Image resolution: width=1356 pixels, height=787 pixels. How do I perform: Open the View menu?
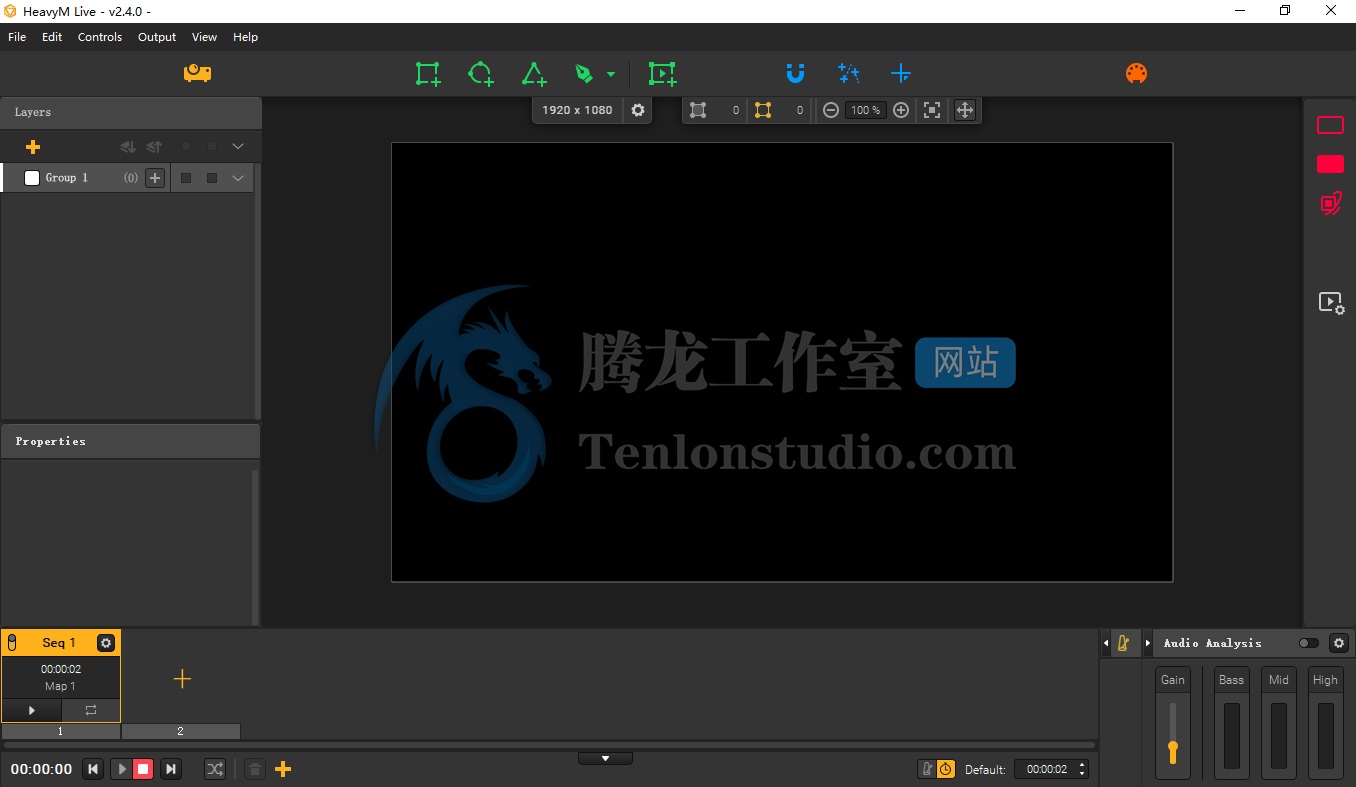[204, 37]
